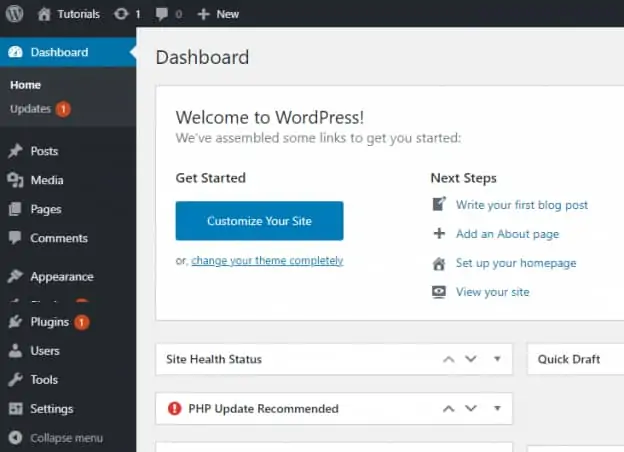The image size is (624, 452).
Task: Open the updates icon in admin bar
Action: coord(121,14)
